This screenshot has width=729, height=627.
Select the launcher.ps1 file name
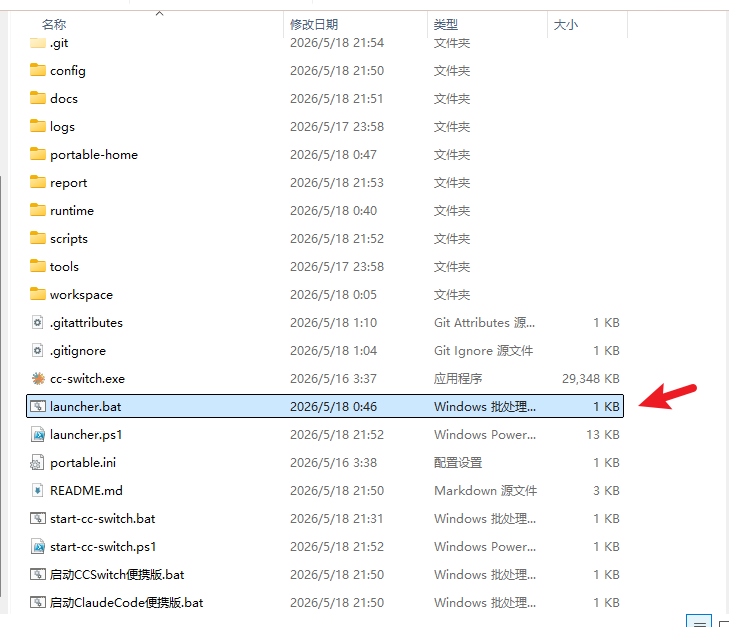tap(86, 435)
